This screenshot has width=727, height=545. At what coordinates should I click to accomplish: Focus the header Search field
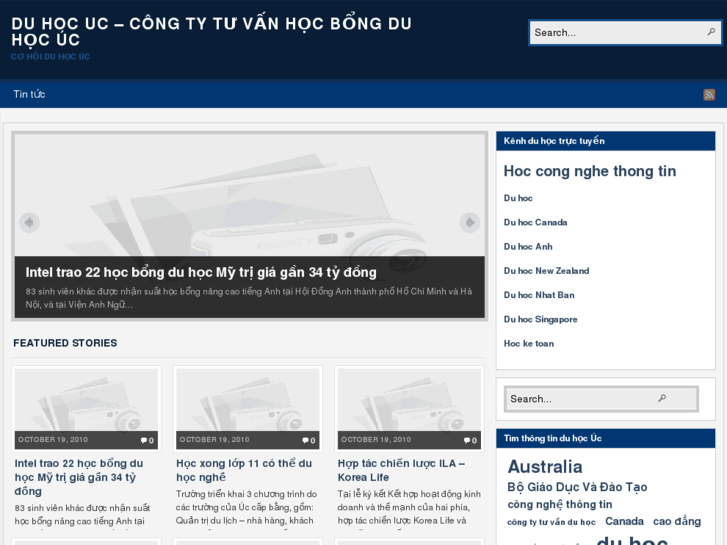click(625, 32)
